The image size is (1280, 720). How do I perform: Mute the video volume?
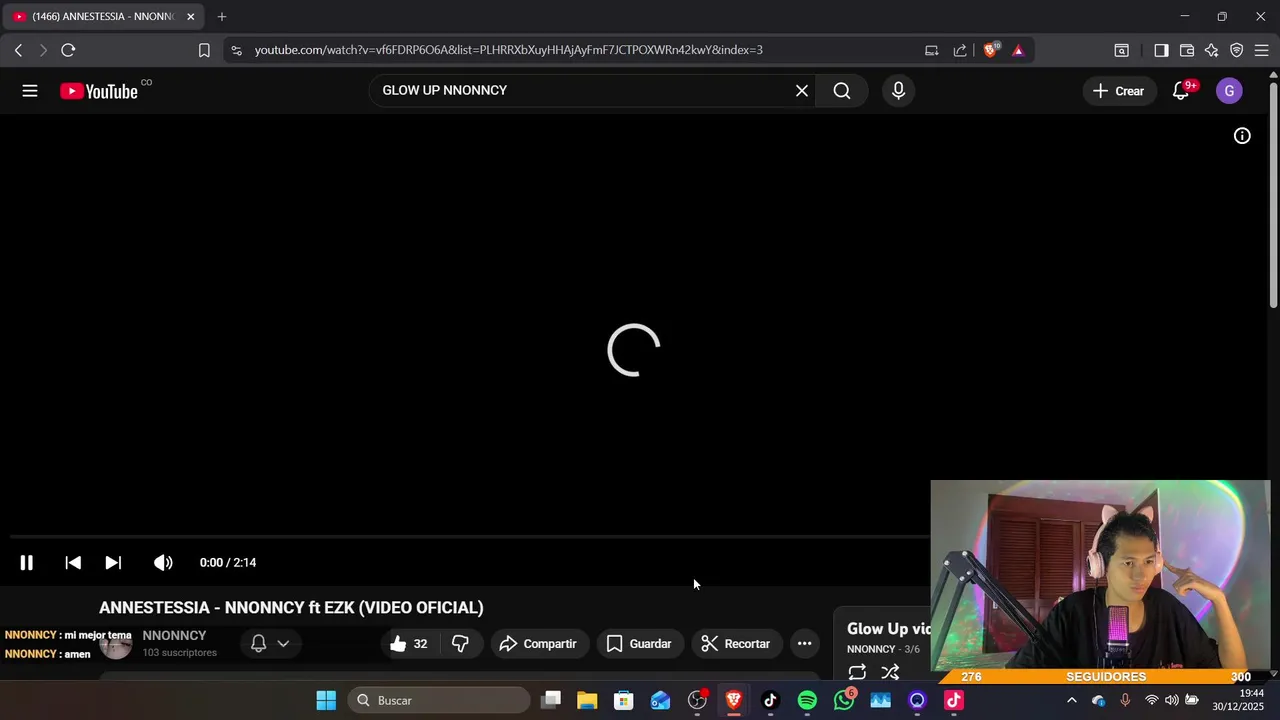(x=163, y=563)
